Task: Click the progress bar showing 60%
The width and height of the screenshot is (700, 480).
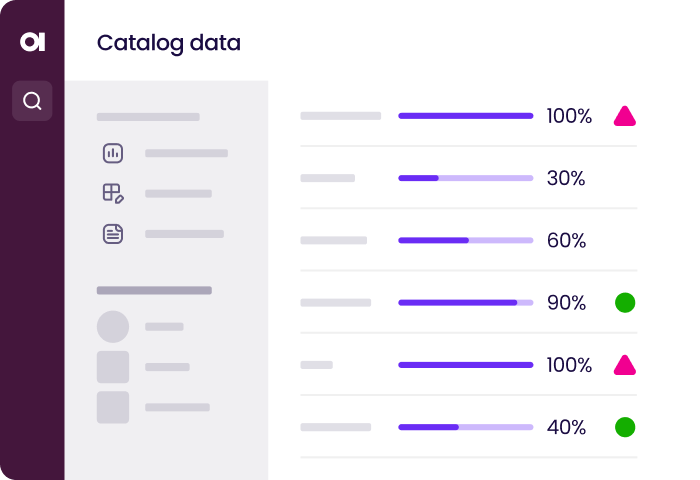Action: click(x=465, y=240)
